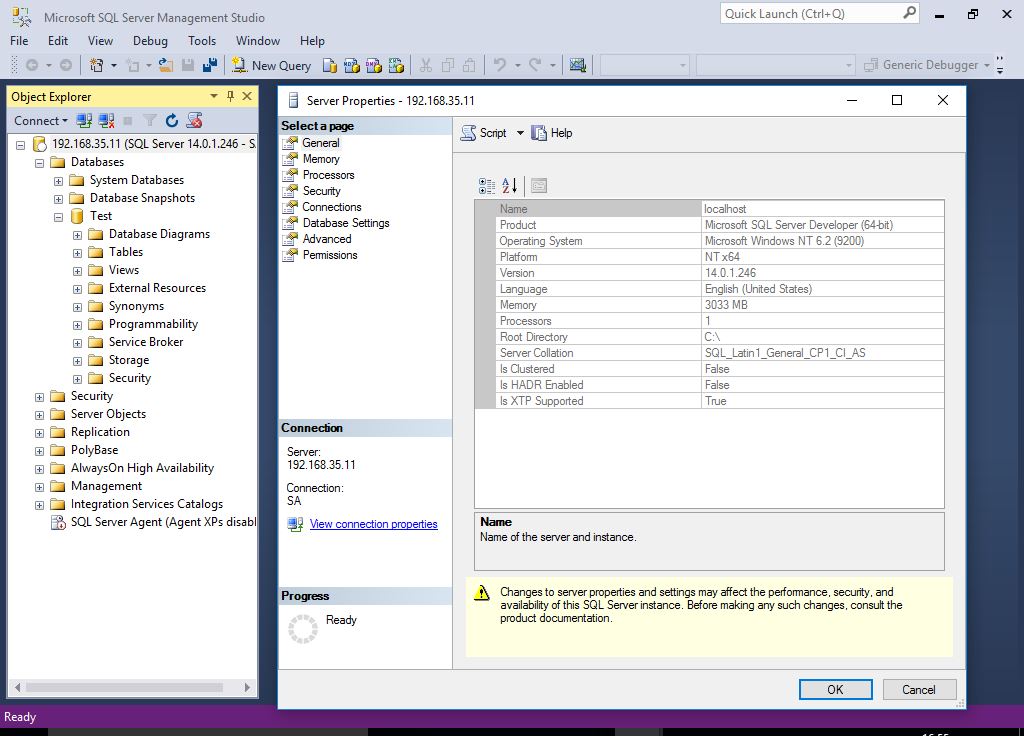1024x736 pixels.
Task: Click the Disconnect icon in Object Explorer
Action: coord(106,121)
